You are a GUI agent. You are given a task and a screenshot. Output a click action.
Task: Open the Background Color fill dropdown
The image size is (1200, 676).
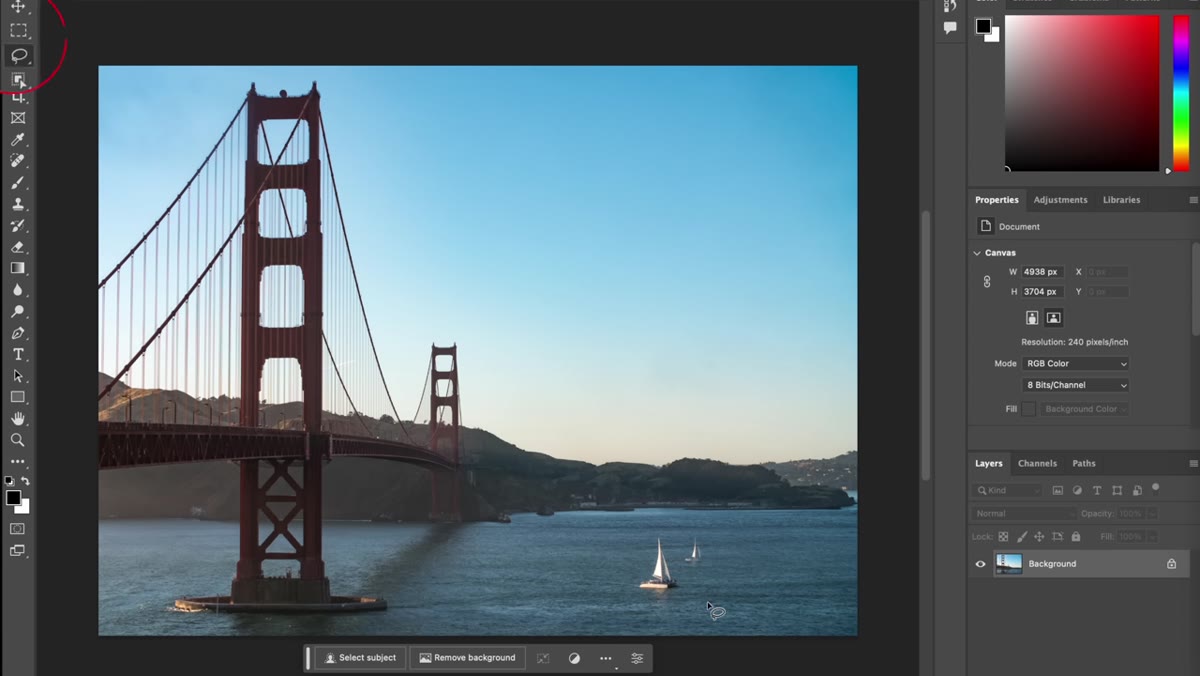pyautogui.click(x=1084, y=409)
